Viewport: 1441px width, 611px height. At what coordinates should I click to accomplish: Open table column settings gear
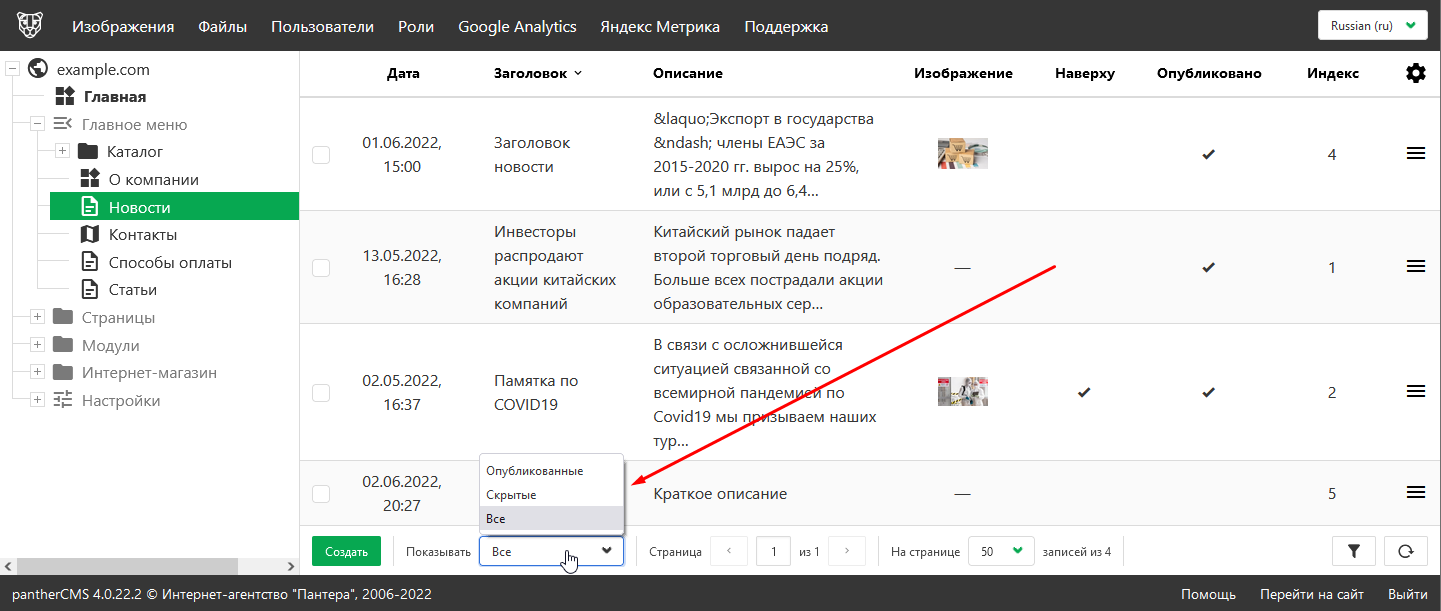(x=1415, y=73)
